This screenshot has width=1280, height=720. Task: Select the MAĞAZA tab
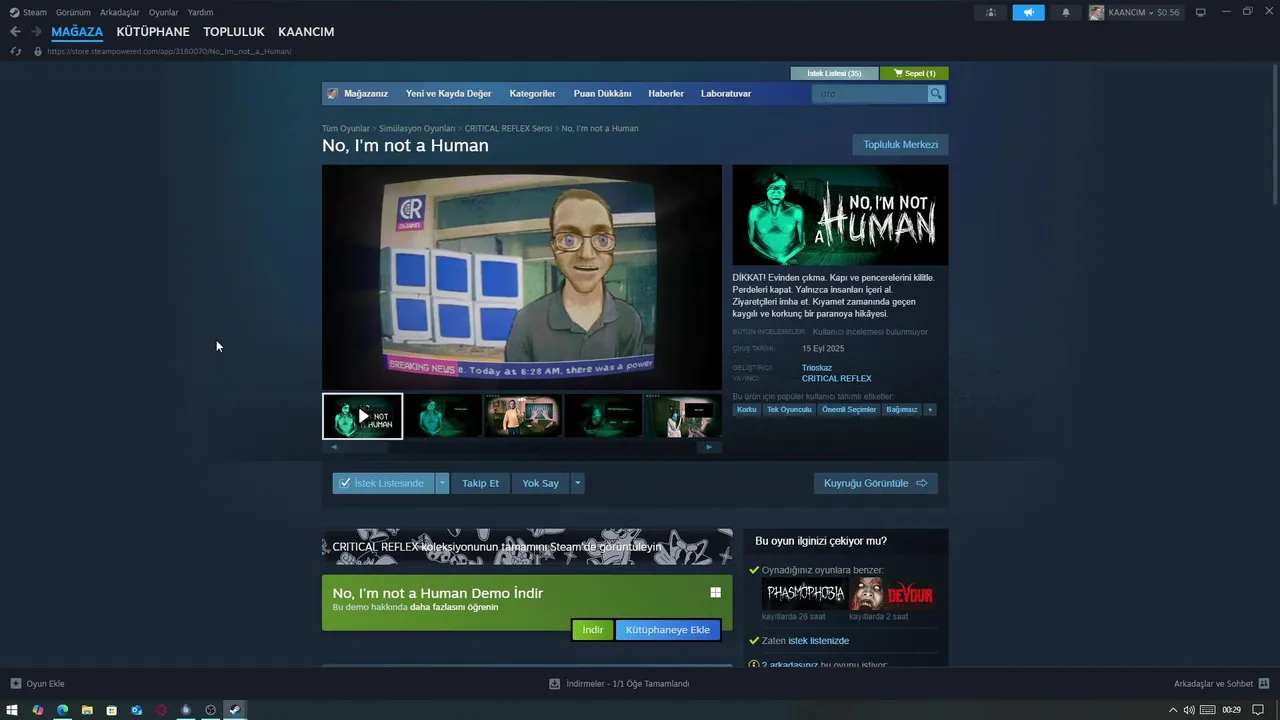(77, 32)
